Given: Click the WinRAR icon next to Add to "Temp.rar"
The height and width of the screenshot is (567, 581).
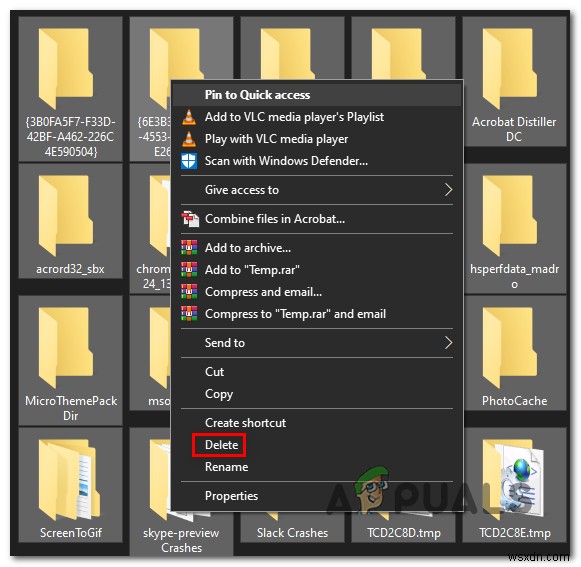Looking at the screenshot, I should click(189, 269).
